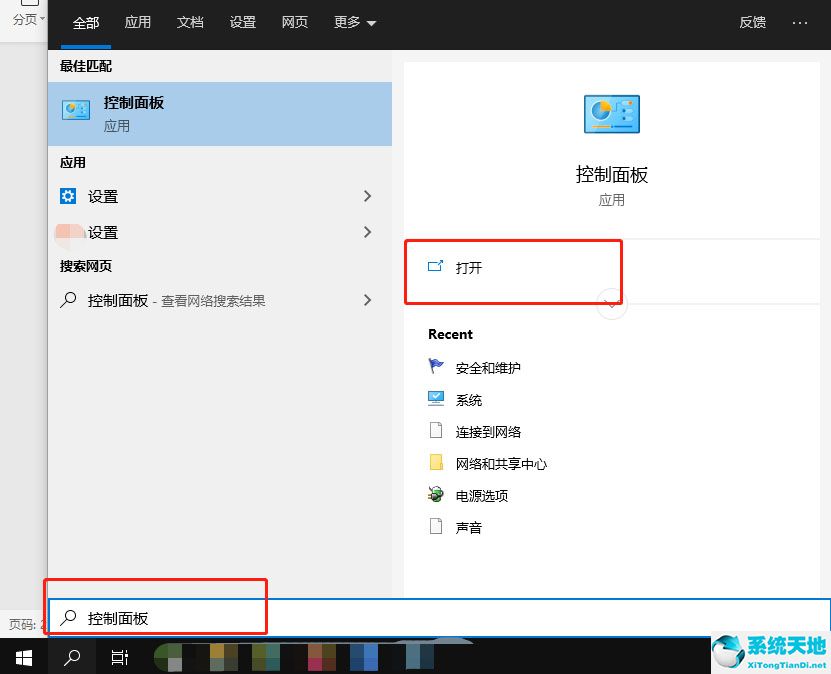
Task: Switch to the 文档 tab
Action: coord(190,22)
